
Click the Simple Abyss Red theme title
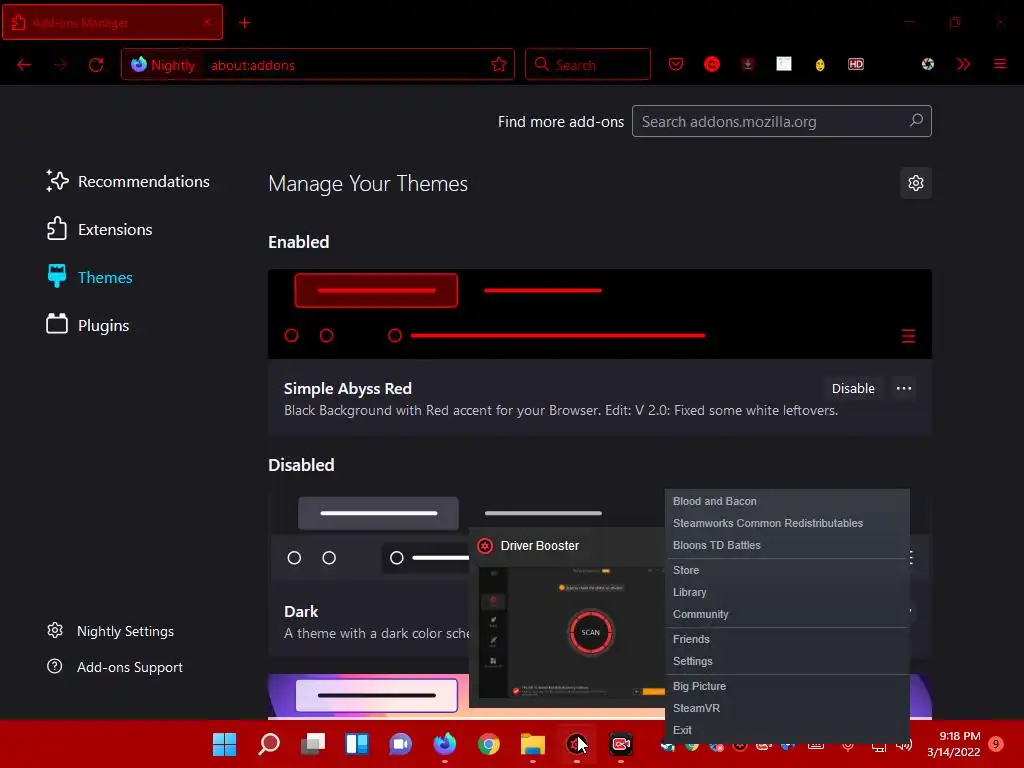pos(347,388)
